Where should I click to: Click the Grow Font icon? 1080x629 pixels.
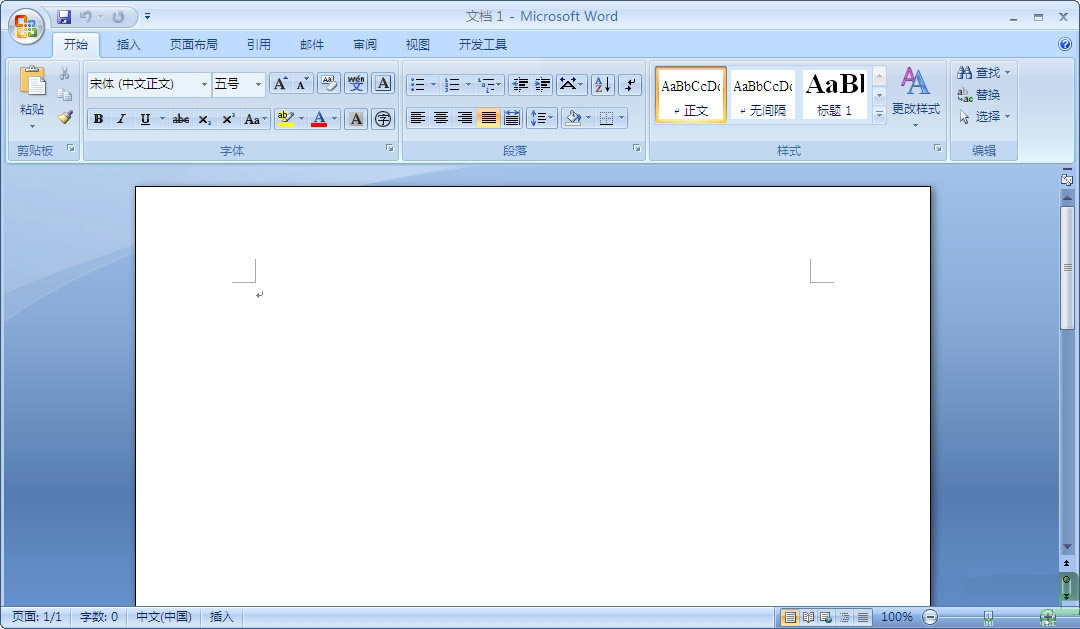click(x=280, y=84)
